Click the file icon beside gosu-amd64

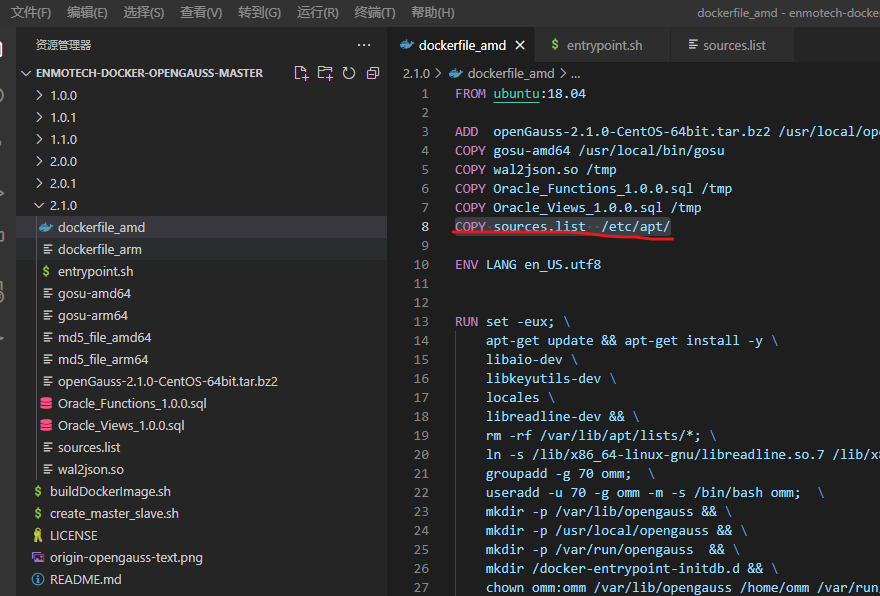coord(48,293)
